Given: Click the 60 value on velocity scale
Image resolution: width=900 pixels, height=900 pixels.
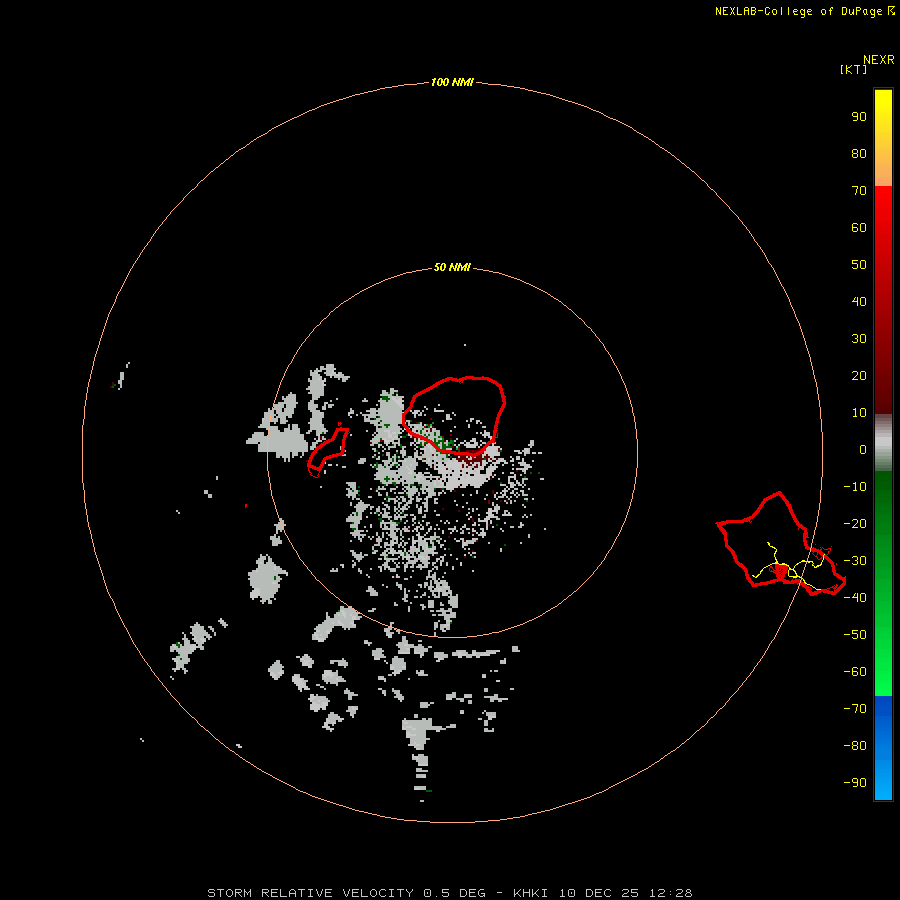Looking at the screenshot, I should click(x=859, y=227).
